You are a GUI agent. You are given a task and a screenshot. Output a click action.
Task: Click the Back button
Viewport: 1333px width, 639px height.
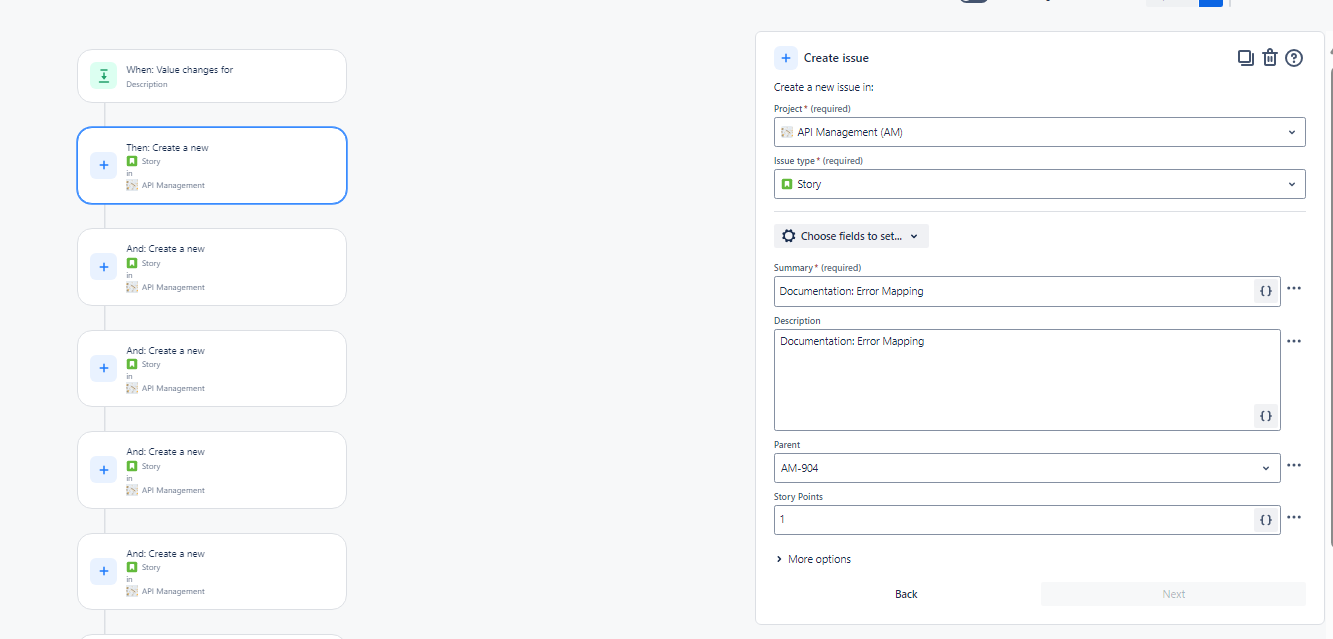point(906,594)
